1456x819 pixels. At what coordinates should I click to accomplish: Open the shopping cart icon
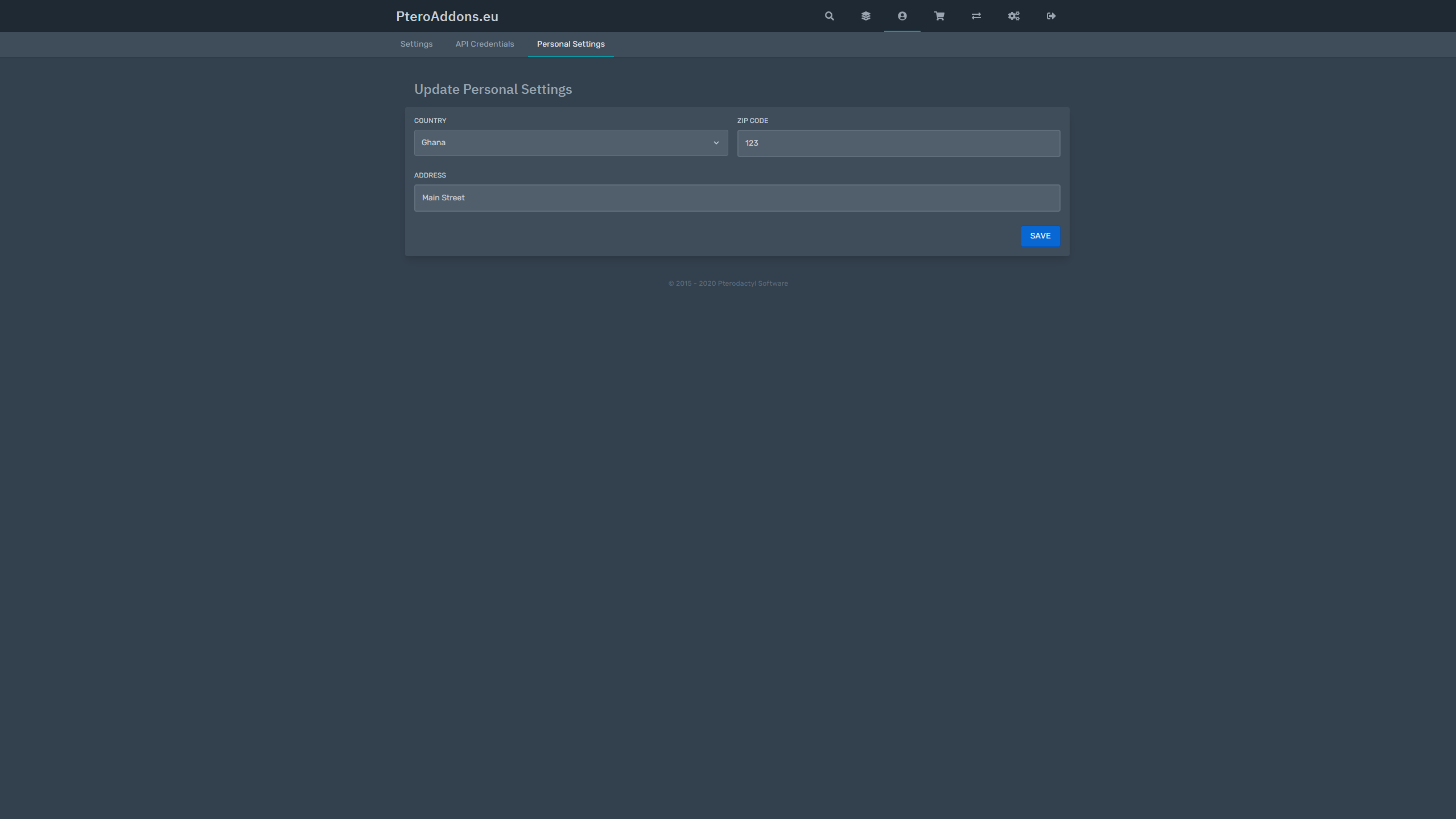[939, 16]
